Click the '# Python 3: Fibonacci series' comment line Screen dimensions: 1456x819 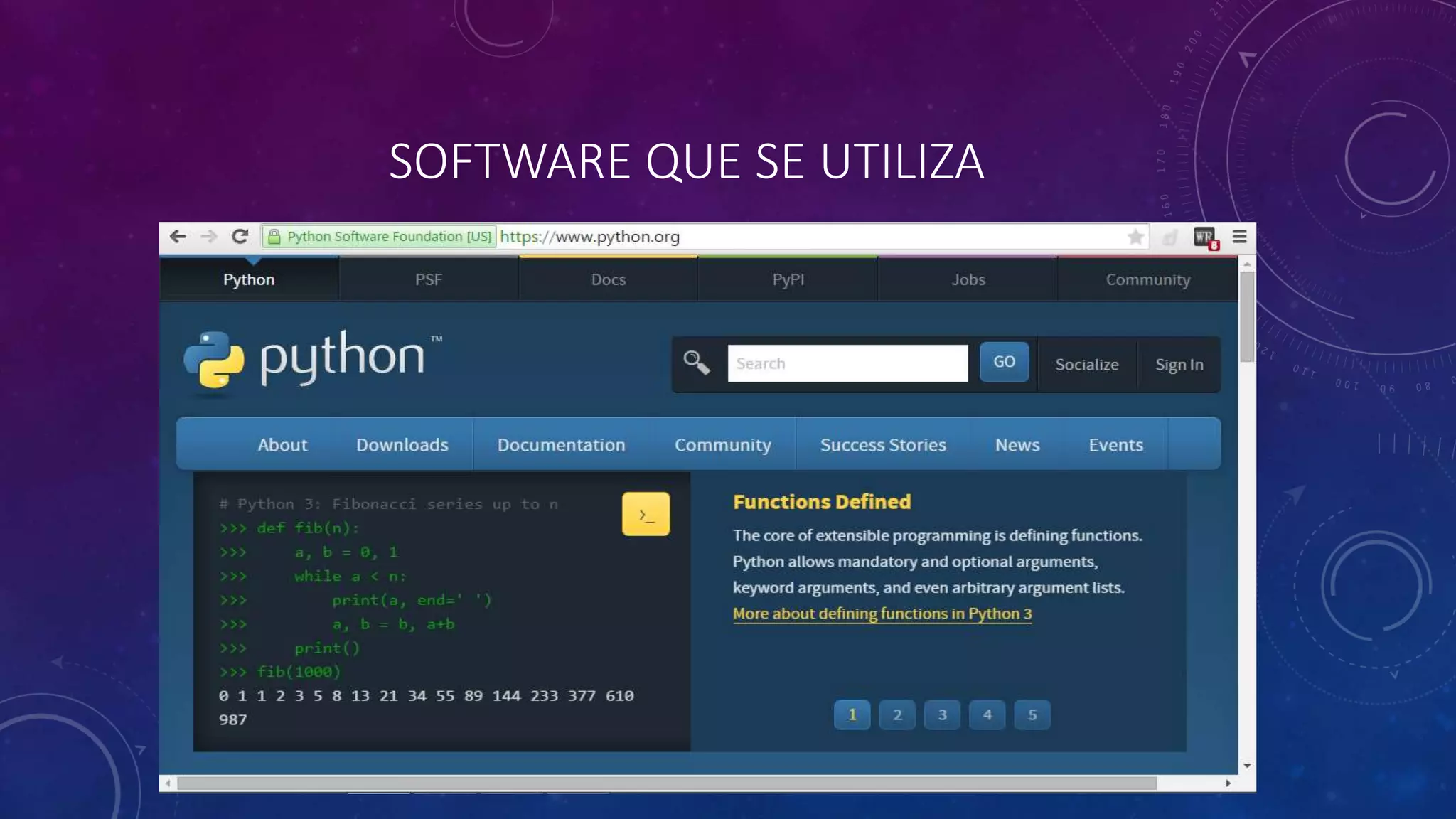pyautogui.click(x=389, y=504)
